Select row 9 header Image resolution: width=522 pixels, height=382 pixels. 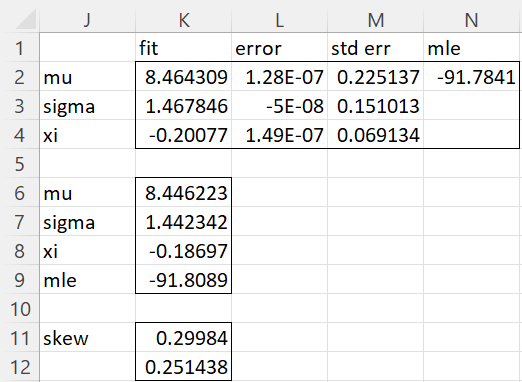point(19,279)
